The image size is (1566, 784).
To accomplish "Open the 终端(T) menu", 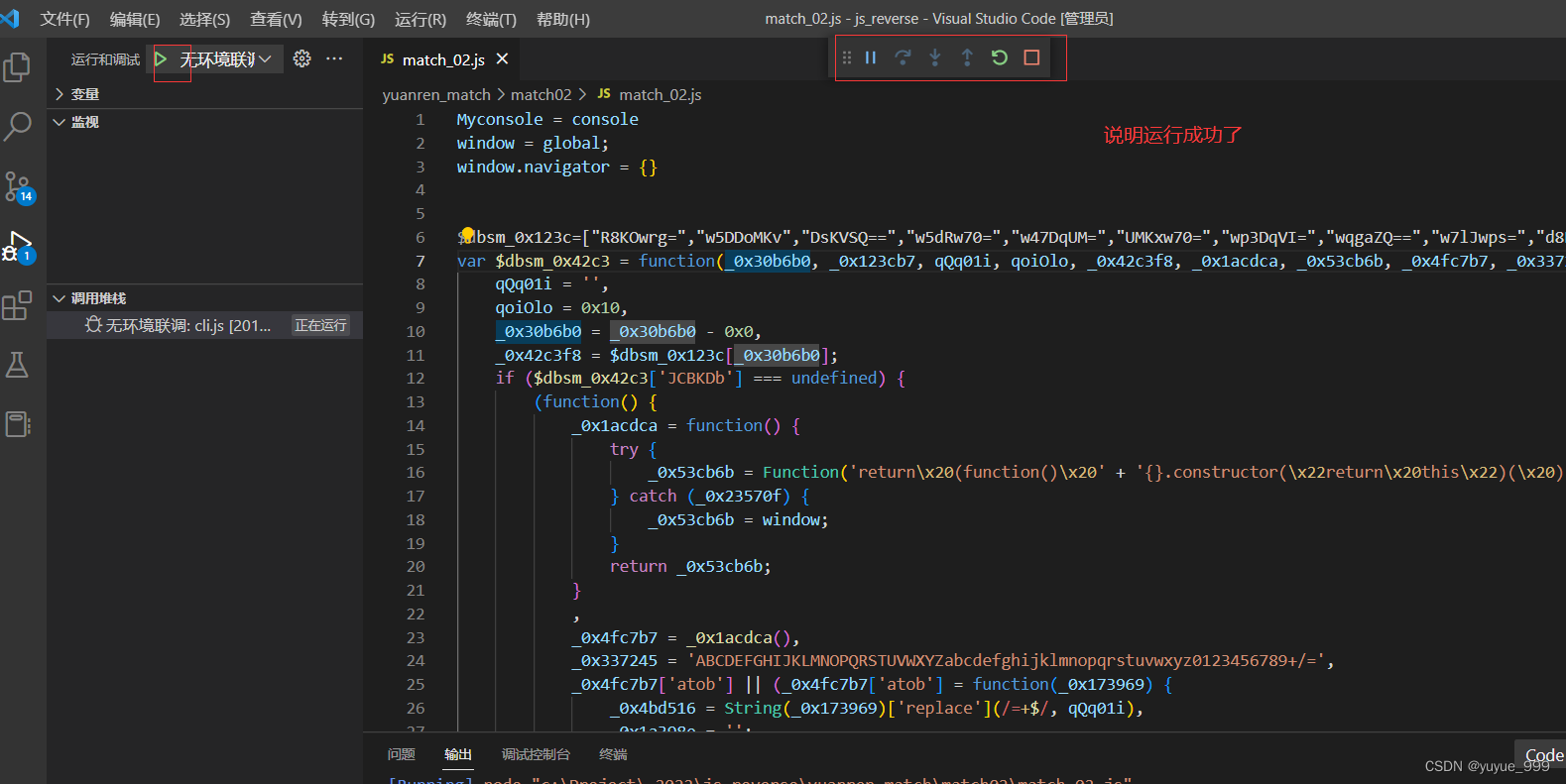I will pyautogui.click(x=491, y=19).
